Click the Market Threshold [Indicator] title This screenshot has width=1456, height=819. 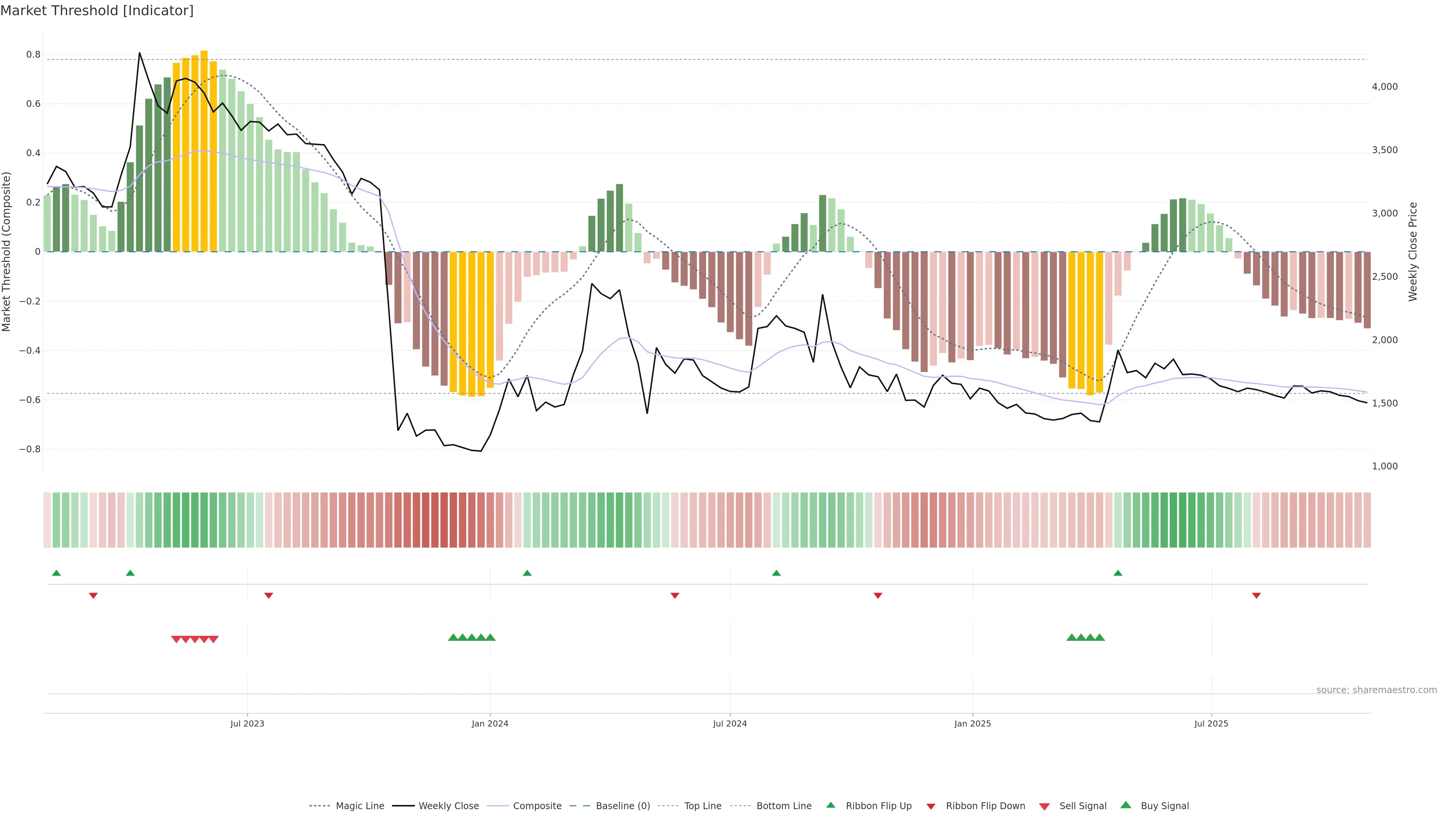(97, 11)
